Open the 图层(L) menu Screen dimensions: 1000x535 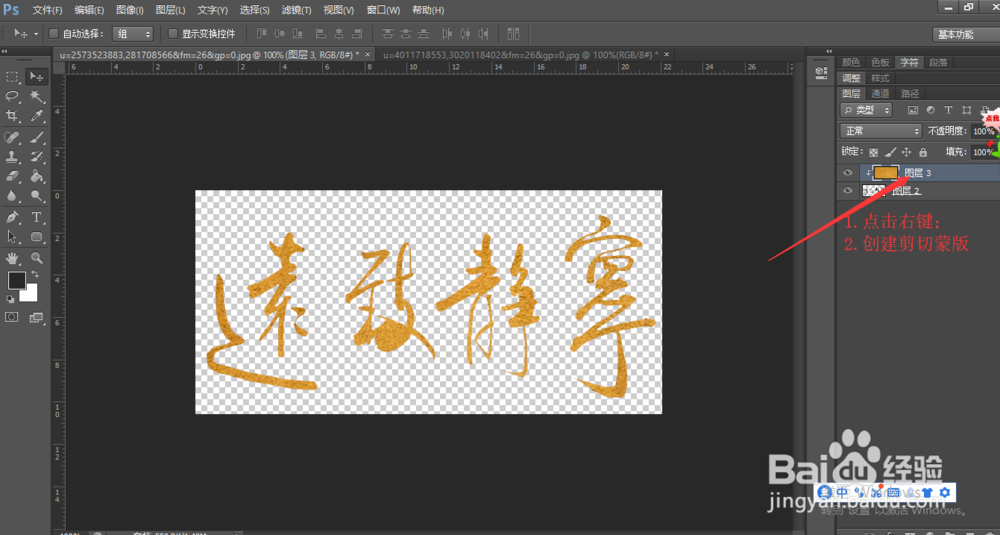pos(170,10)
